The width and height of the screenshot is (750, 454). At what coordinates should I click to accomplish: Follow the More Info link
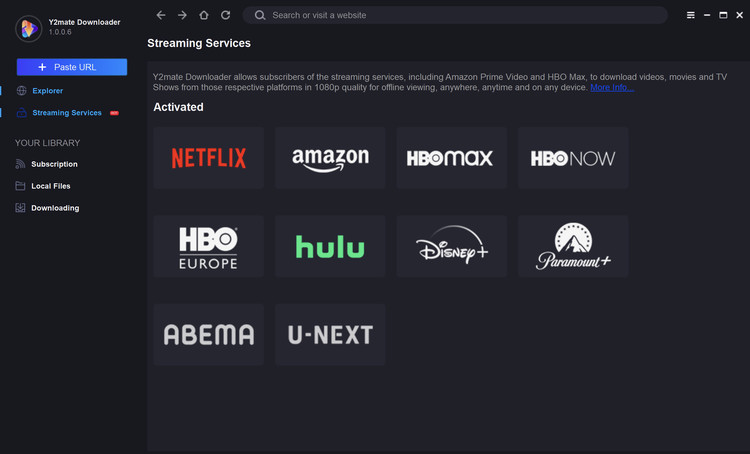(612, 88)
